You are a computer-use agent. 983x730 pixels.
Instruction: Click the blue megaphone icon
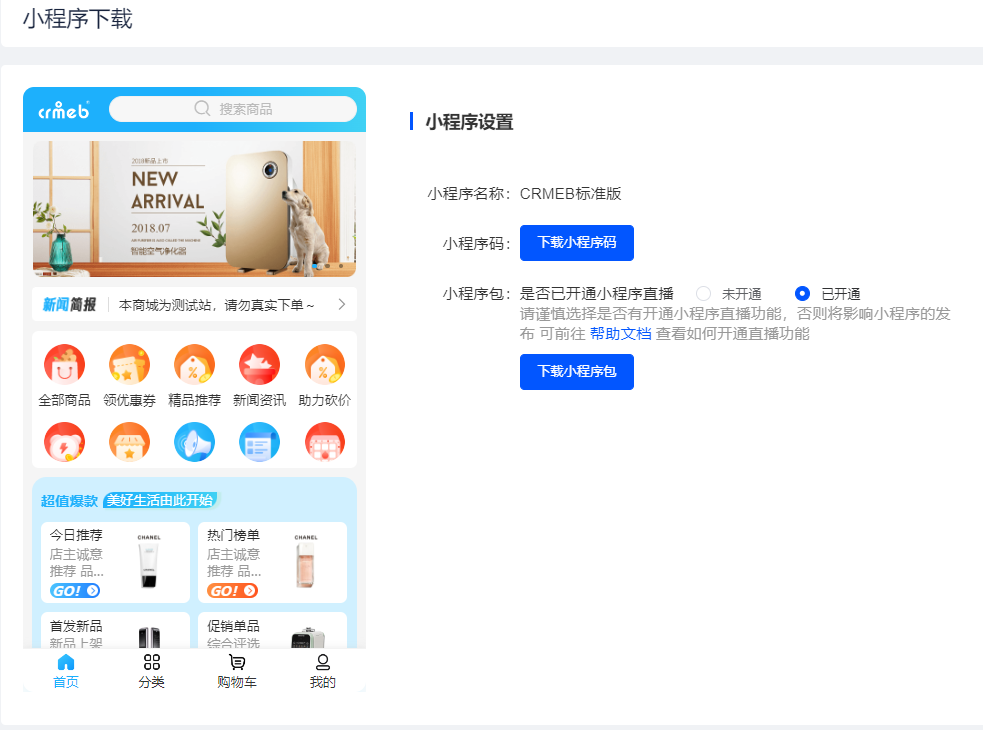[194, 442]
